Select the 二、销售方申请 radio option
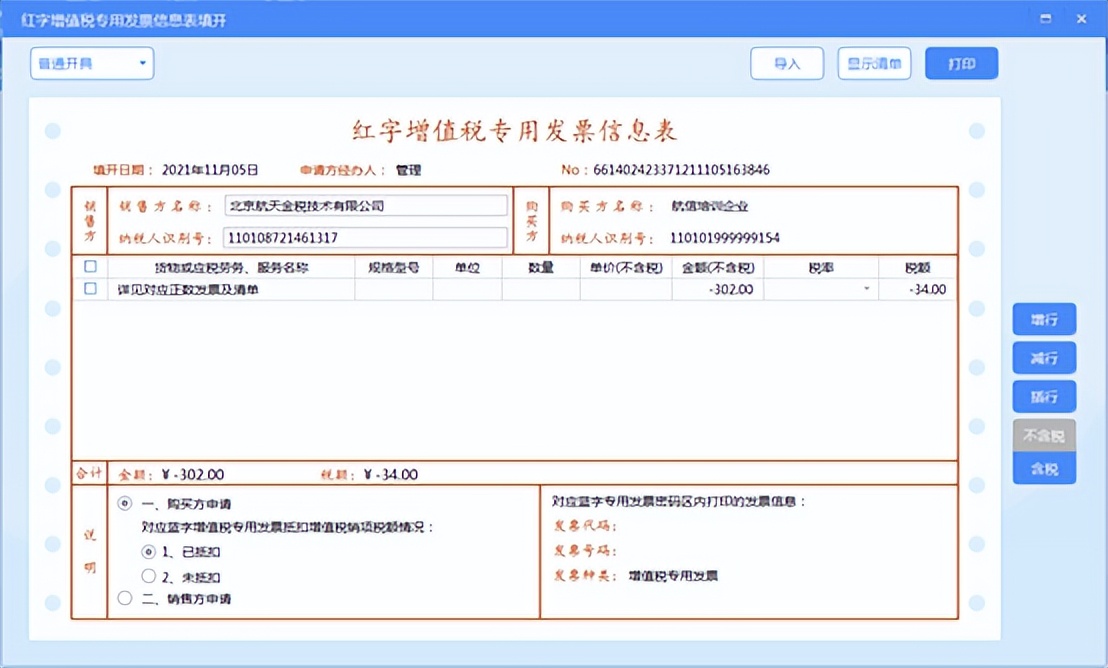The height and width of the screenshot is (668, 1108). click(125, 598)
